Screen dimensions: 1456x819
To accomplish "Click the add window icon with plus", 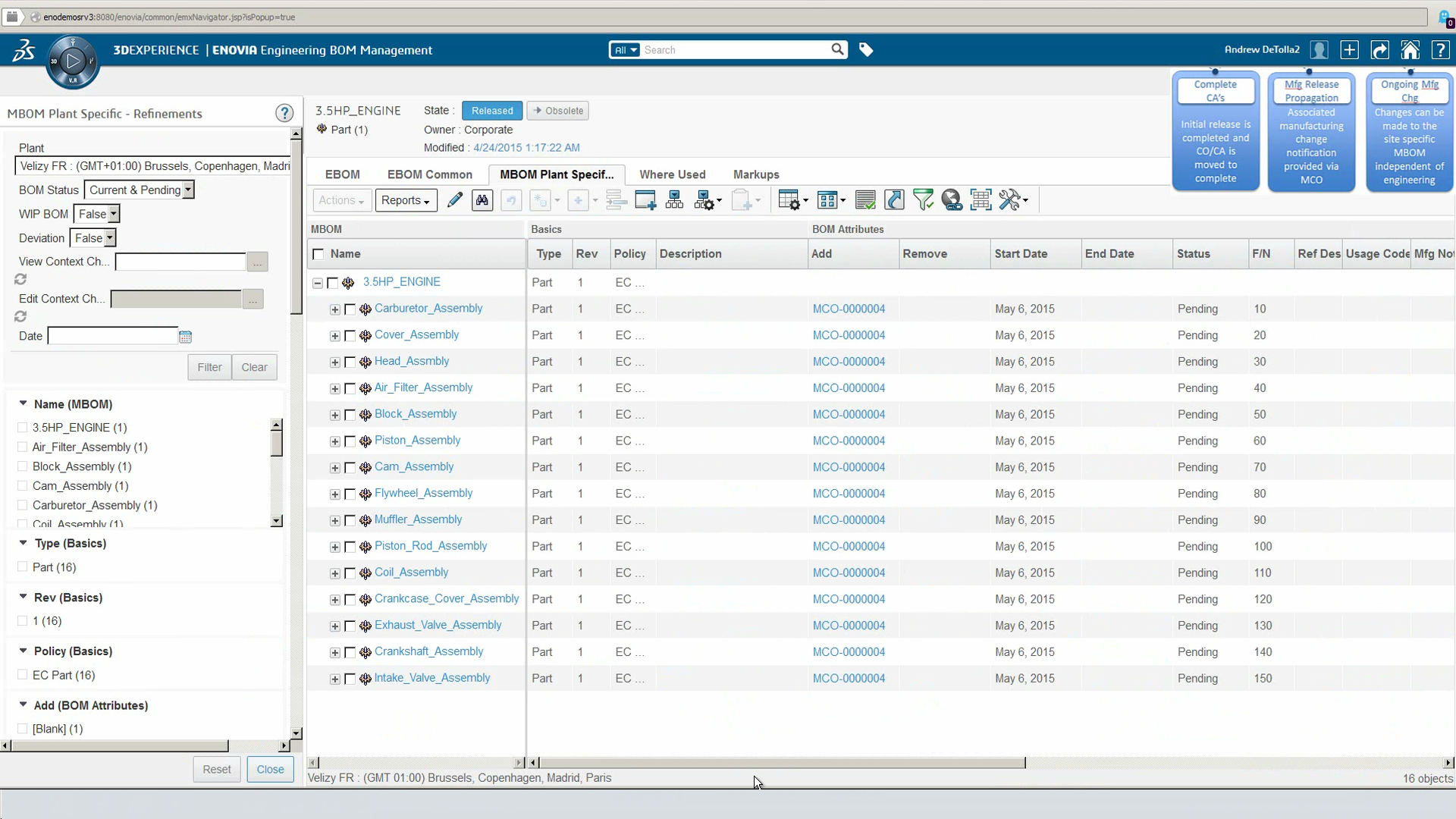I will click(645, 200).
